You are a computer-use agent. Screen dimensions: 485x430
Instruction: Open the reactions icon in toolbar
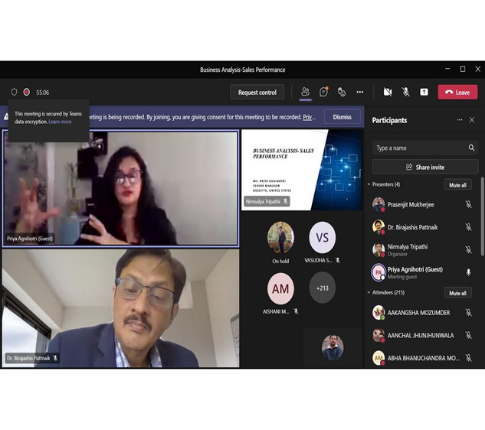[342, 92]
